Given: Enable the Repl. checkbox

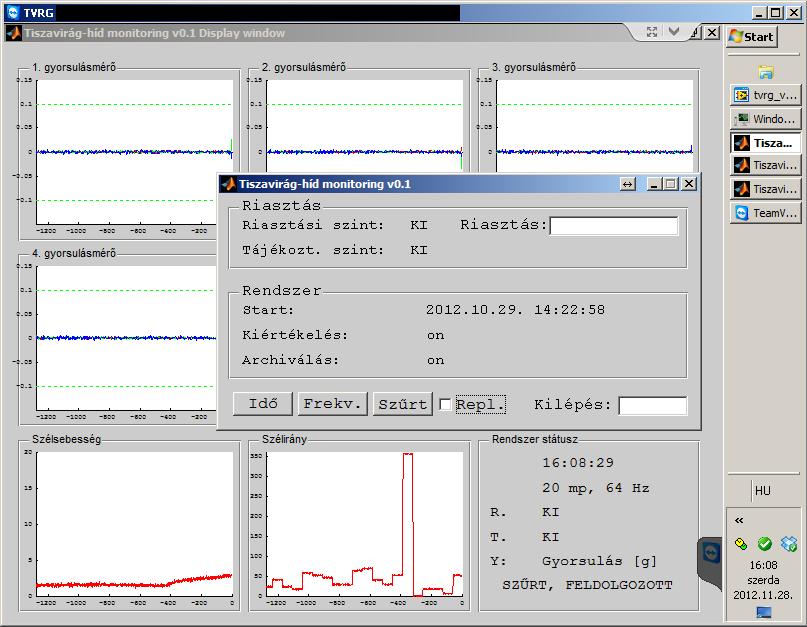Looking at the screenshot, I should [x=446, y=405].
